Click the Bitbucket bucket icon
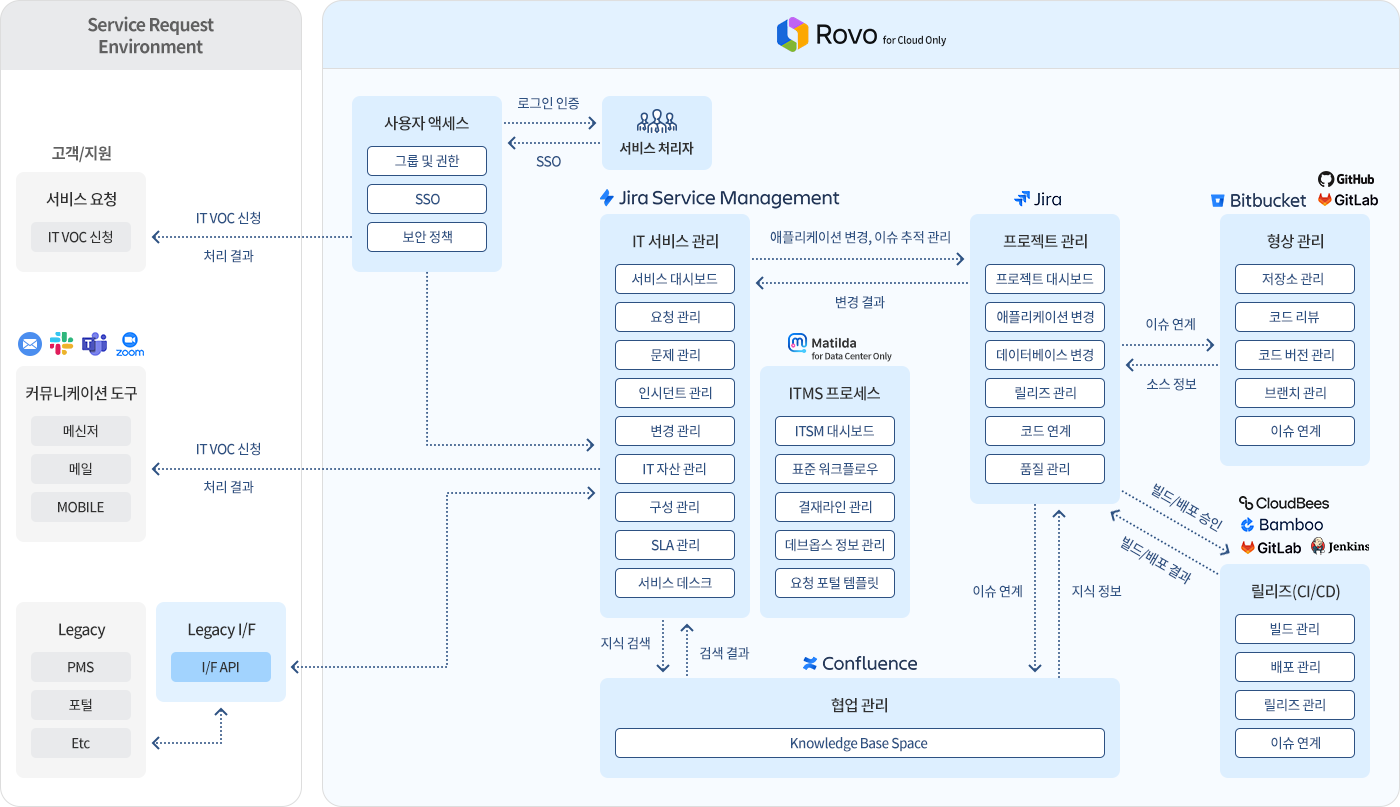1400x807 pixels. 1217,200
